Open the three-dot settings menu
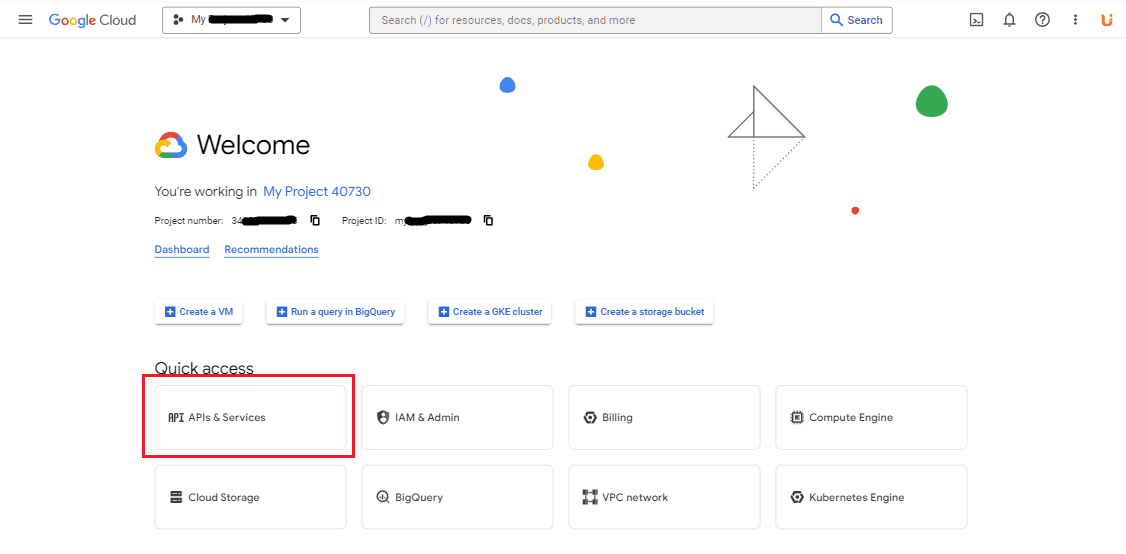1126x554 pixels. (1075, 20)
